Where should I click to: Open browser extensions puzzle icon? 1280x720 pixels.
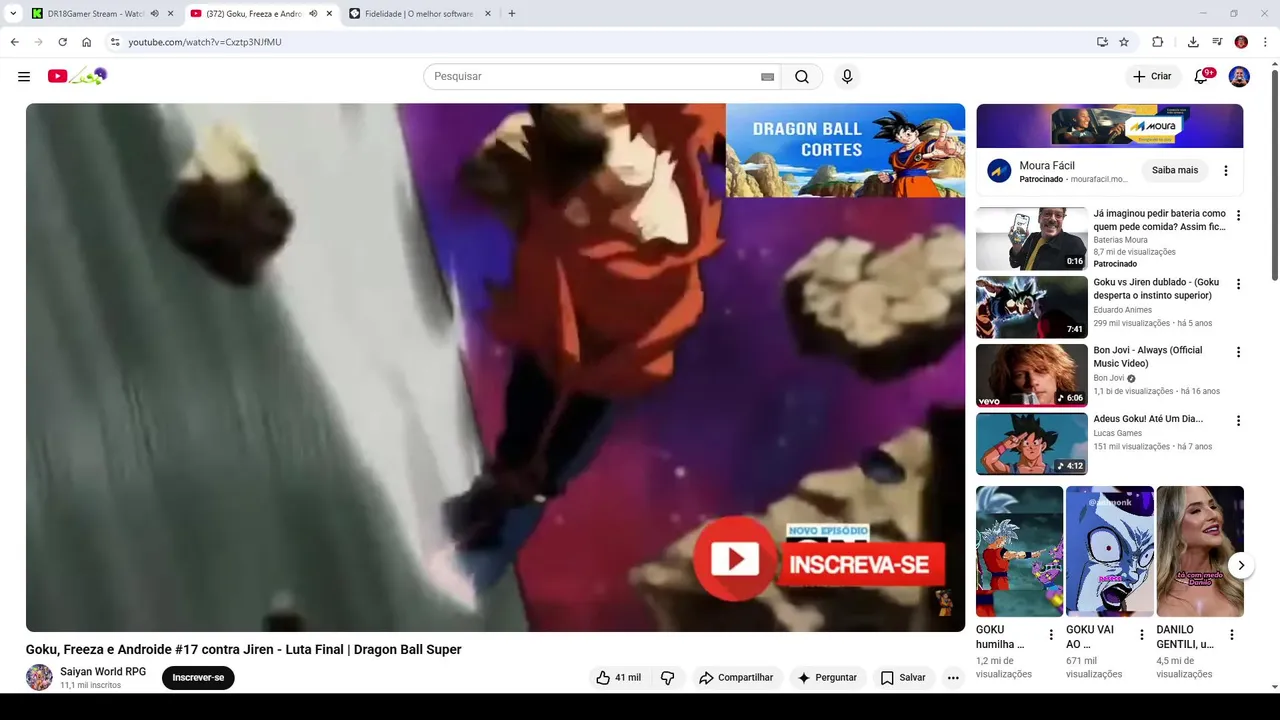1157,42
